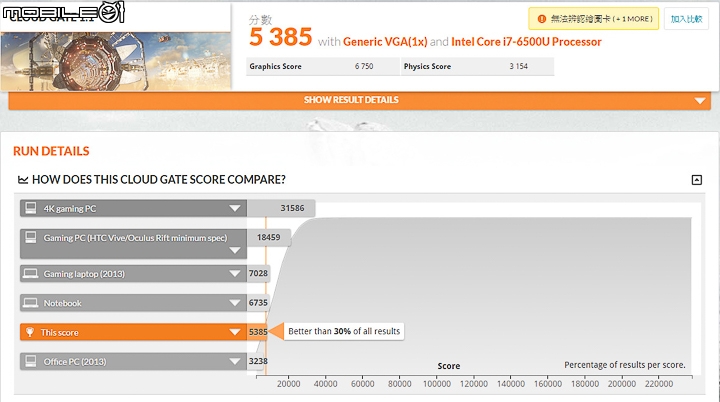The height and width of the screenshot is (402, 720).
Task: Click the Graphics Score label
Action: (x=275, y=66)
